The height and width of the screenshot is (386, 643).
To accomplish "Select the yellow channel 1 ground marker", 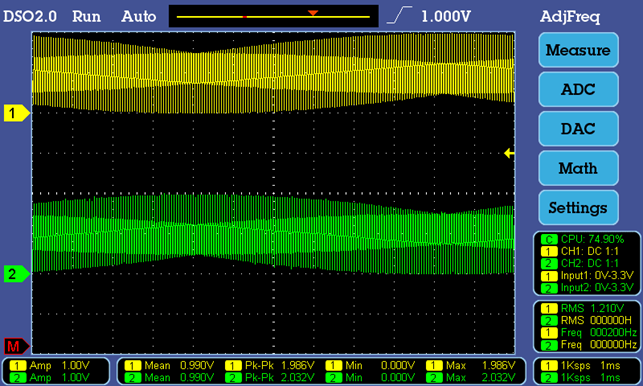I will coord(16,113).
